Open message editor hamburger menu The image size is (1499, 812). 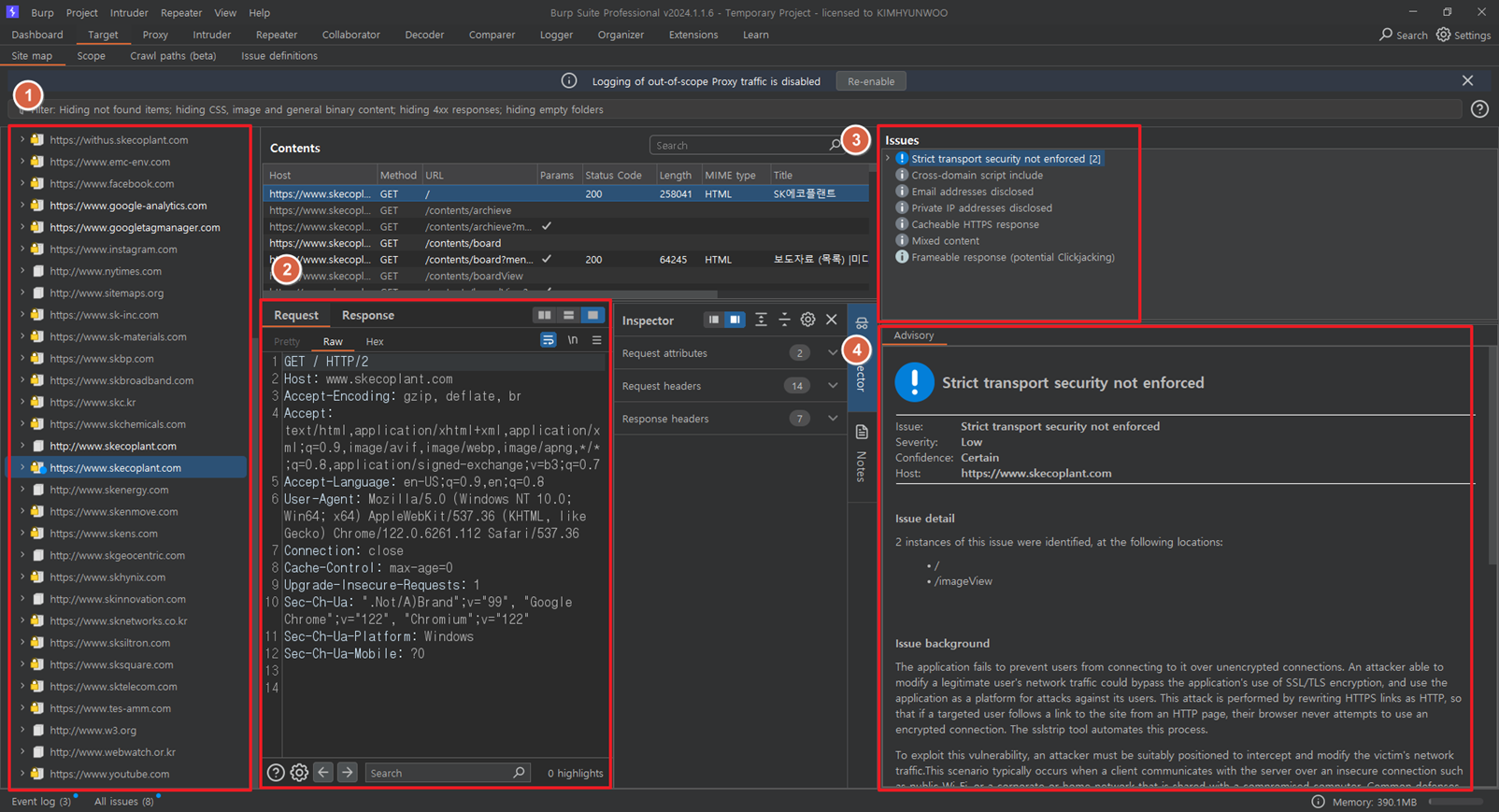click(596, 341)
